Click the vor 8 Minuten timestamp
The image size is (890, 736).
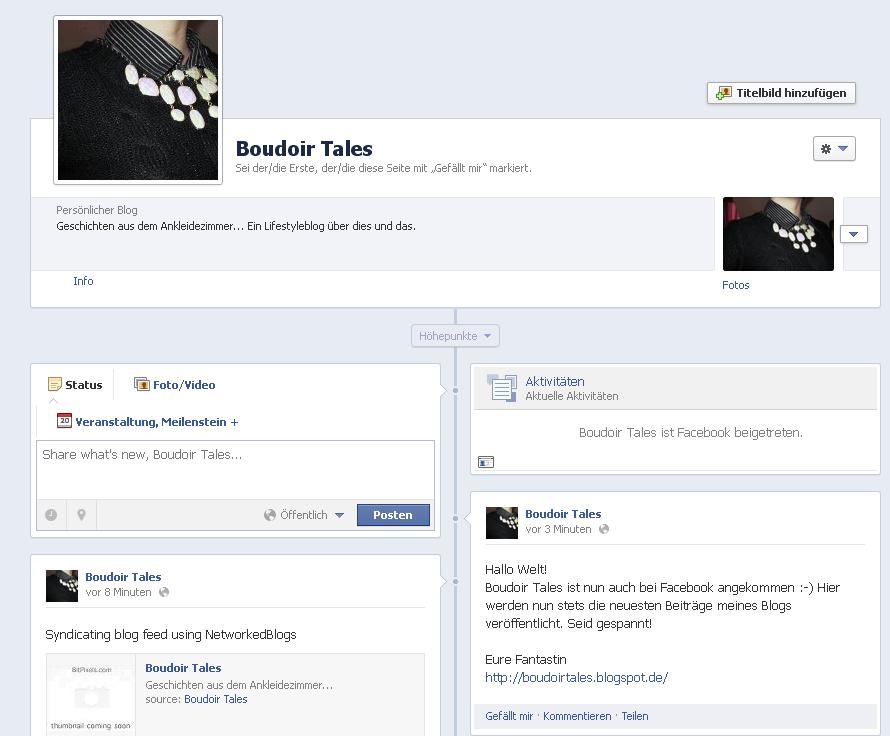(x=118, y=592)
